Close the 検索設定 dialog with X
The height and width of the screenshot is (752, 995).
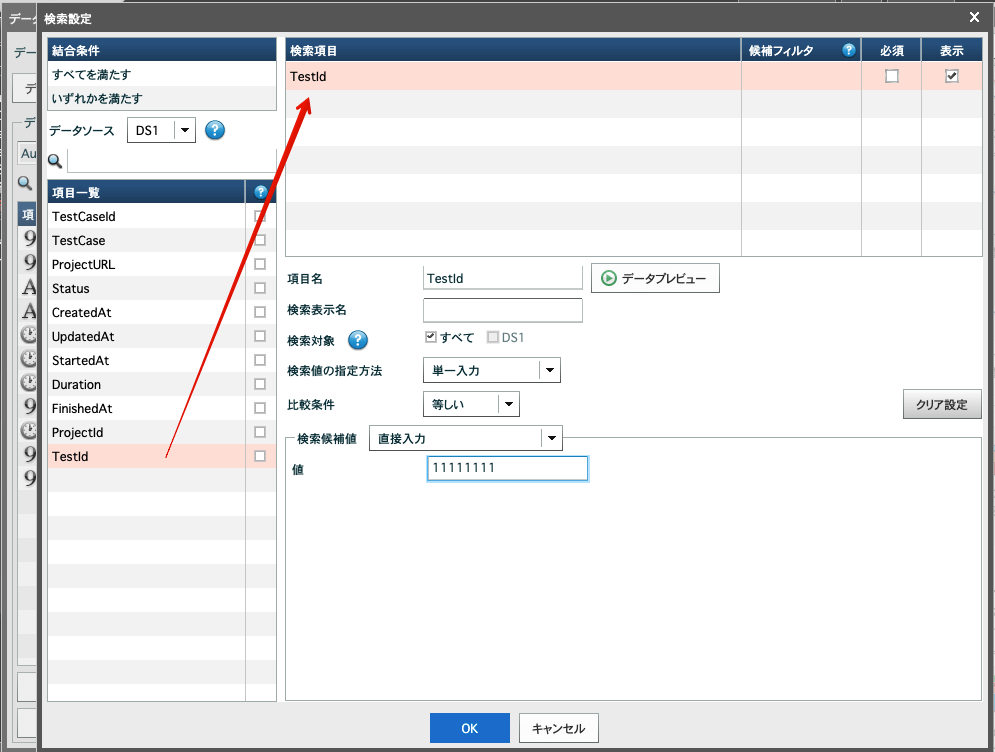pyautogui.click(x=975, y=17)
